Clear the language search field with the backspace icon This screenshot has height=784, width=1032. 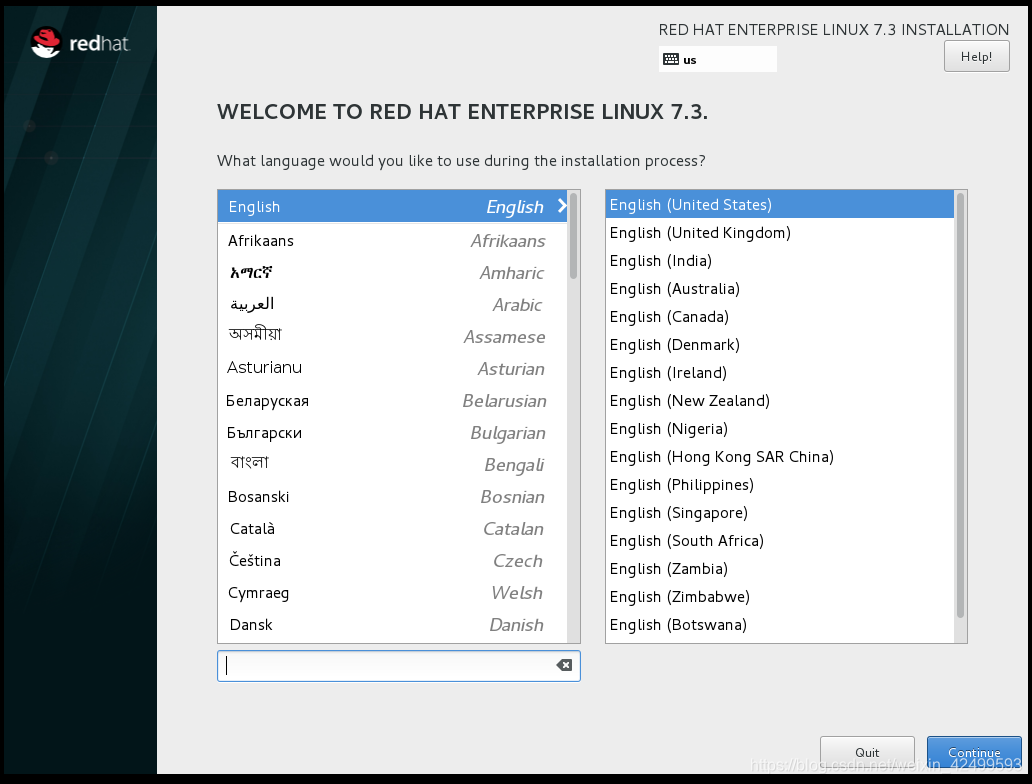[x=564, y=666]
